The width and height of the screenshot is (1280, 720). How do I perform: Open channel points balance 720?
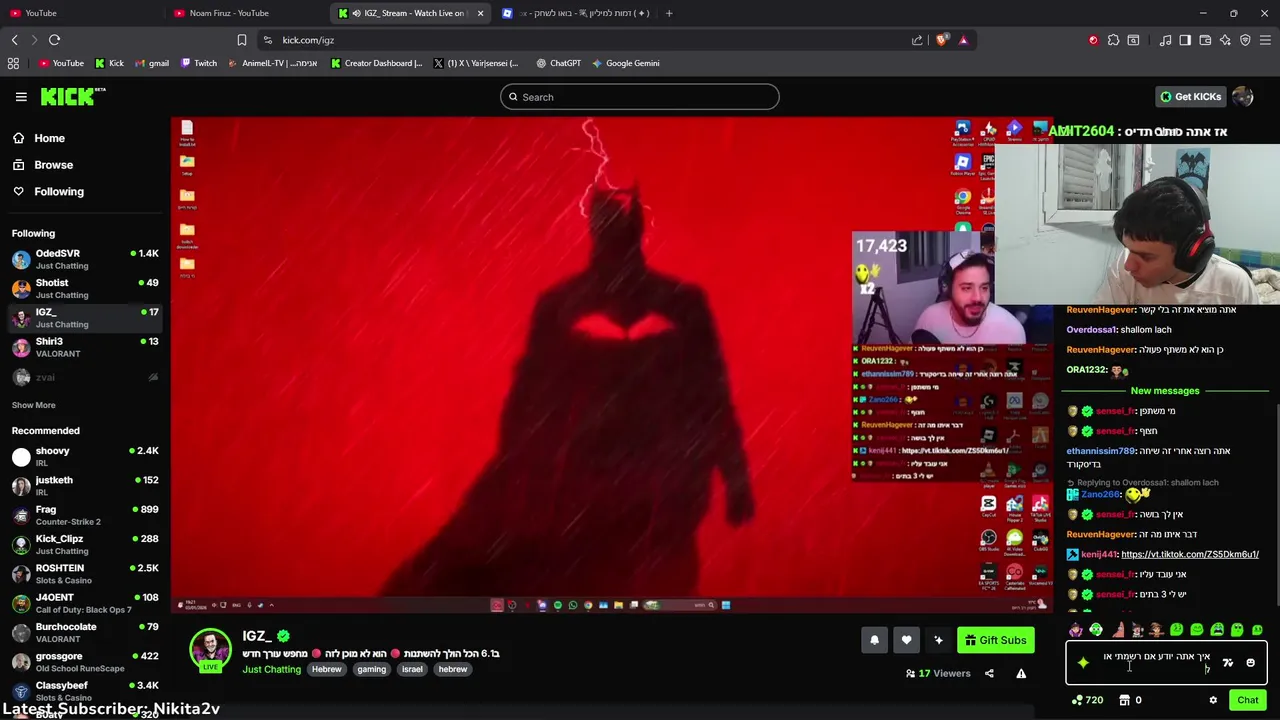point(1087,700)
